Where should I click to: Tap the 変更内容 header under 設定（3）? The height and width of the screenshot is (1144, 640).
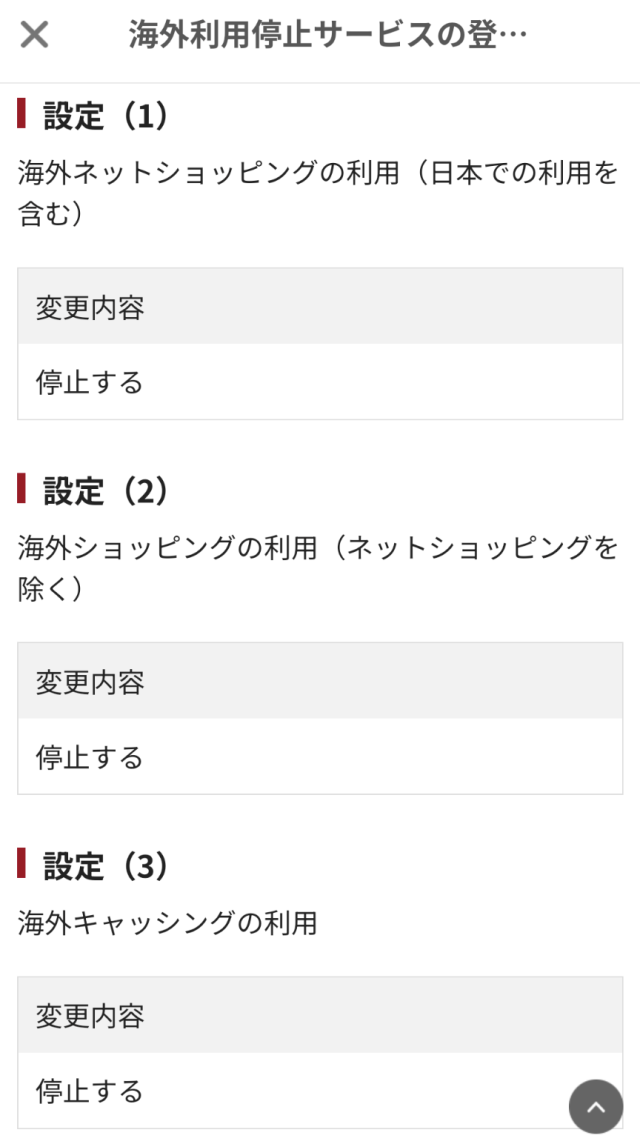pos(90,1017)
